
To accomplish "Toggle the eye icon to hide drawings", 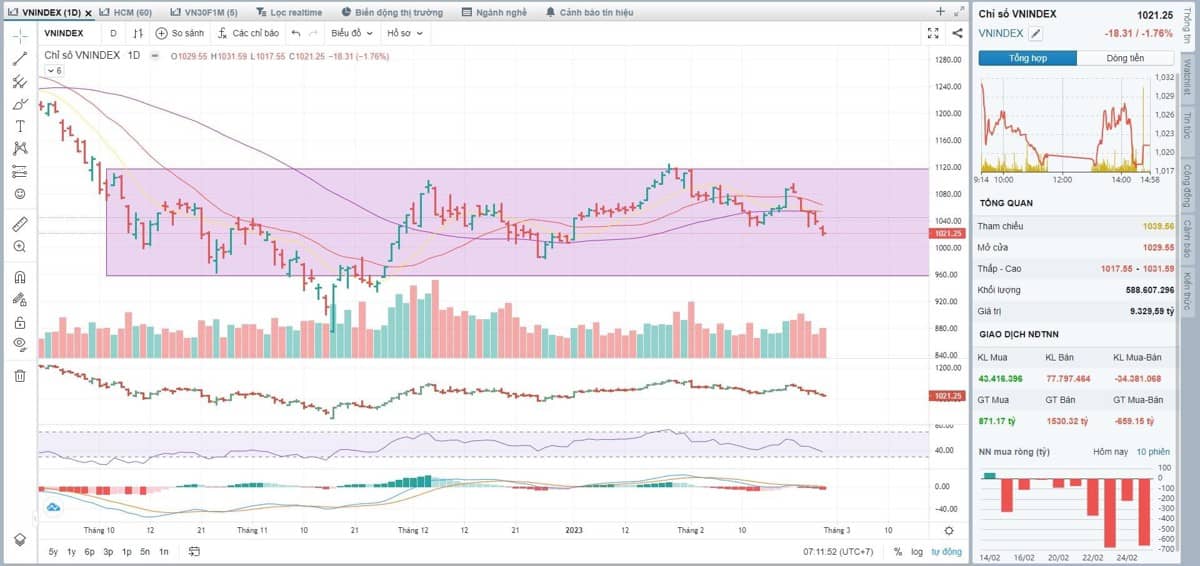I will coord(19,344).
